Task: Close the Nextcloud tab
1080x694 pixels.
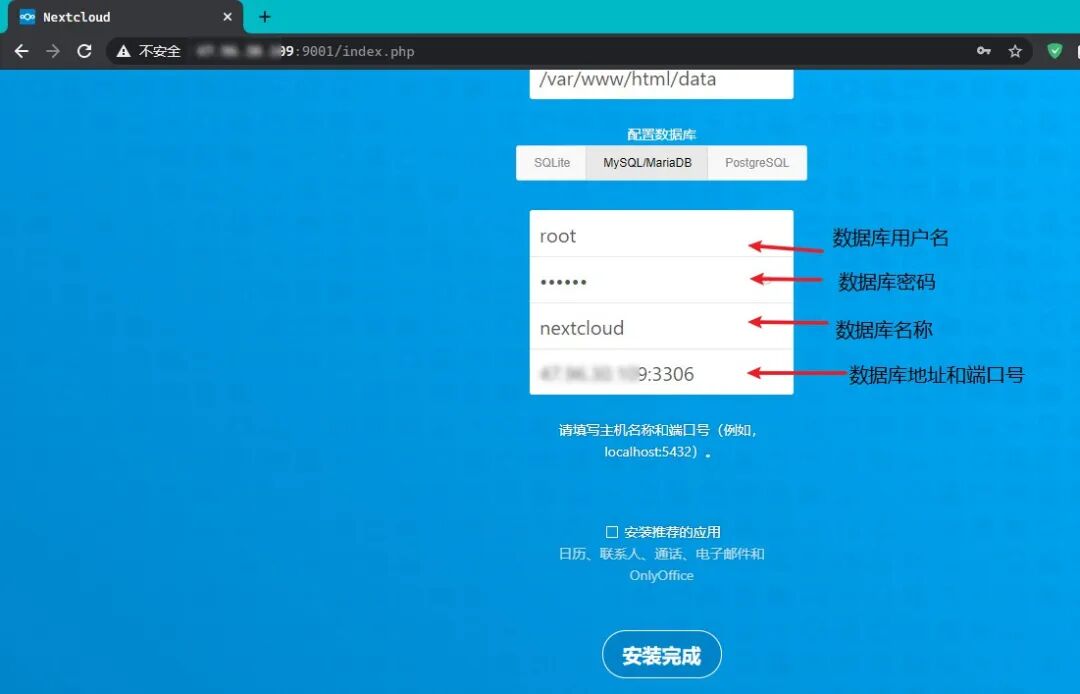Action: (x=227, y=17)
